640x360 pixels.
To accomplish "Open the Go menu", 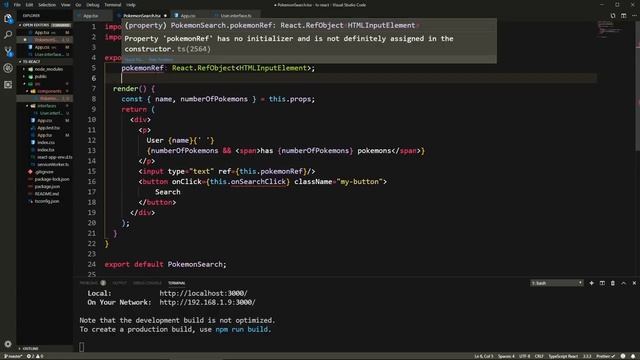I will tap(78, 5).
